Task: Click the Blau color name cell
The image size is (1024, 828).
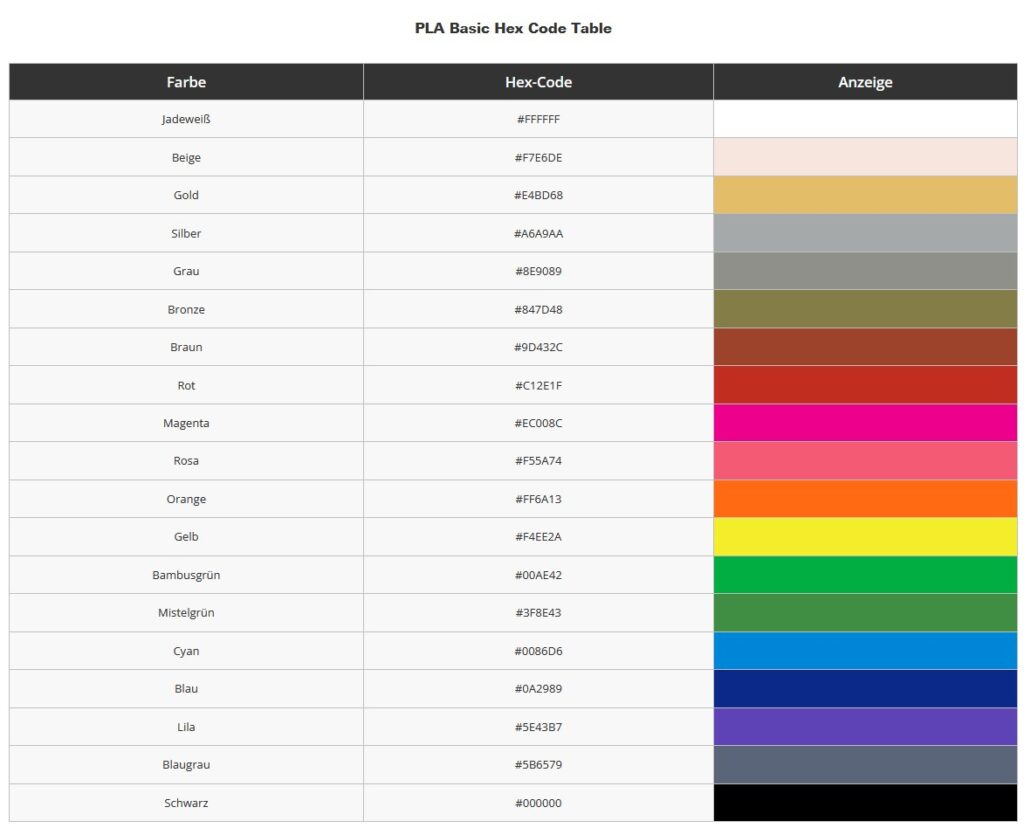Action: click(x=186, y=689)
